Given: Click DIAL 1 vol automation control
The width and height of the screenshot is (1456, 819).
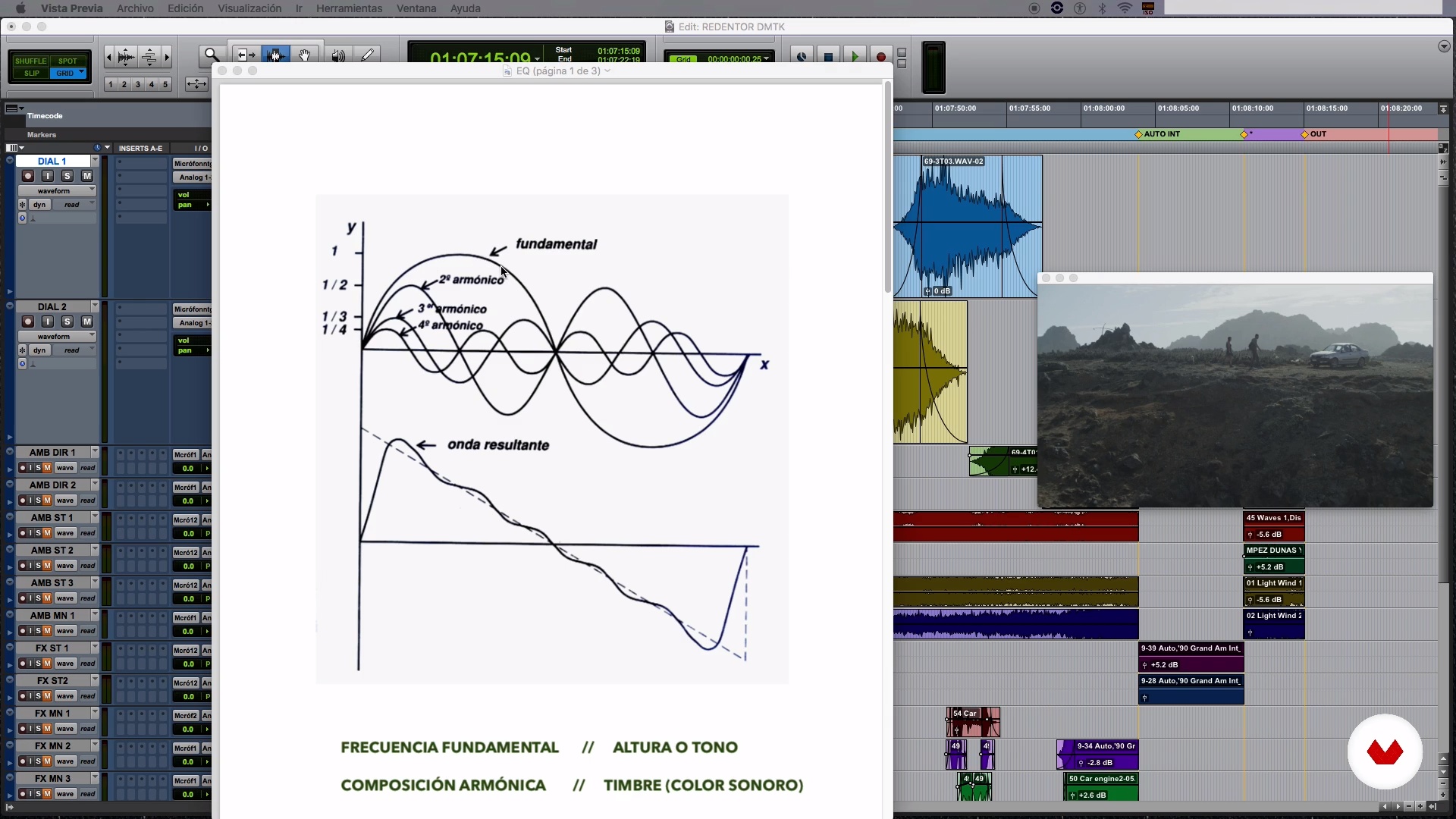Looking at the screenshot, I should click(x=192, y=195).
